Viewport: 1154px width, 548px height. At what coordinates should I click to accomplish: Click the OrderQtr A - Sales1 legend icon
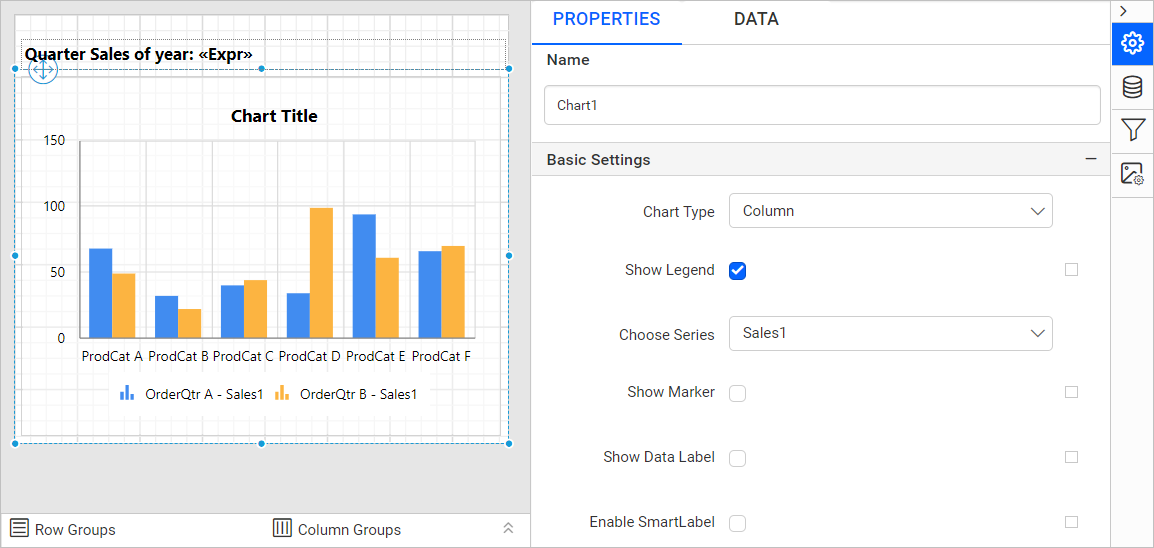point(127,393)
